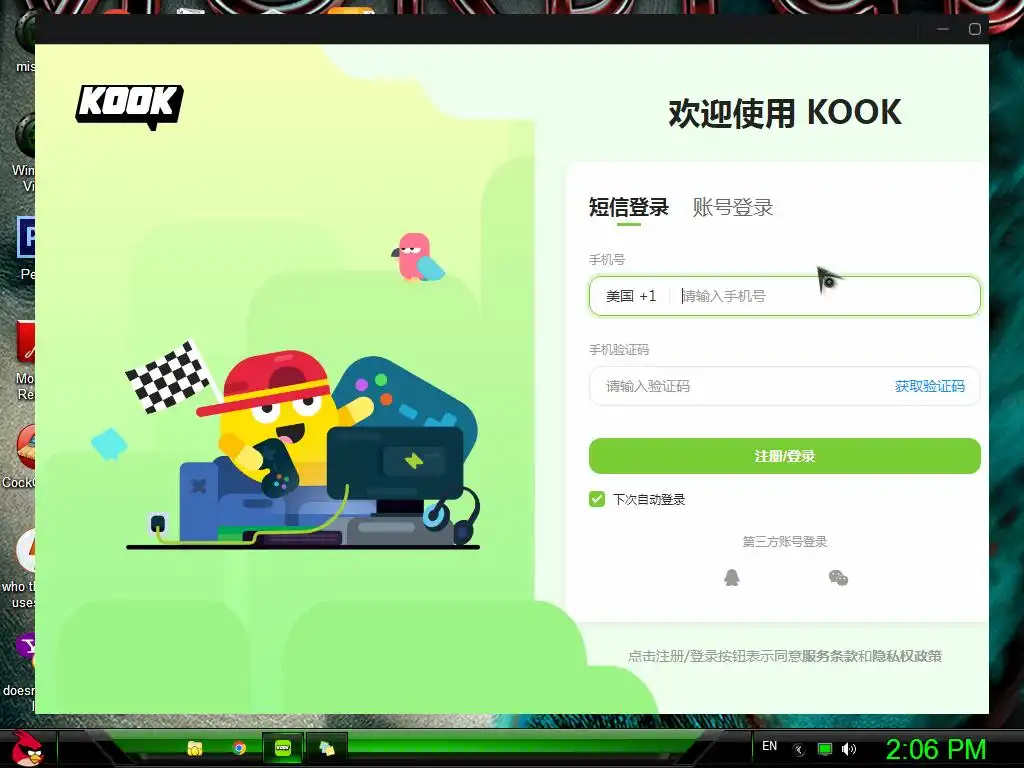
Task: Click the 欢迎使用 KOOK heading
Action: [784, 112]
